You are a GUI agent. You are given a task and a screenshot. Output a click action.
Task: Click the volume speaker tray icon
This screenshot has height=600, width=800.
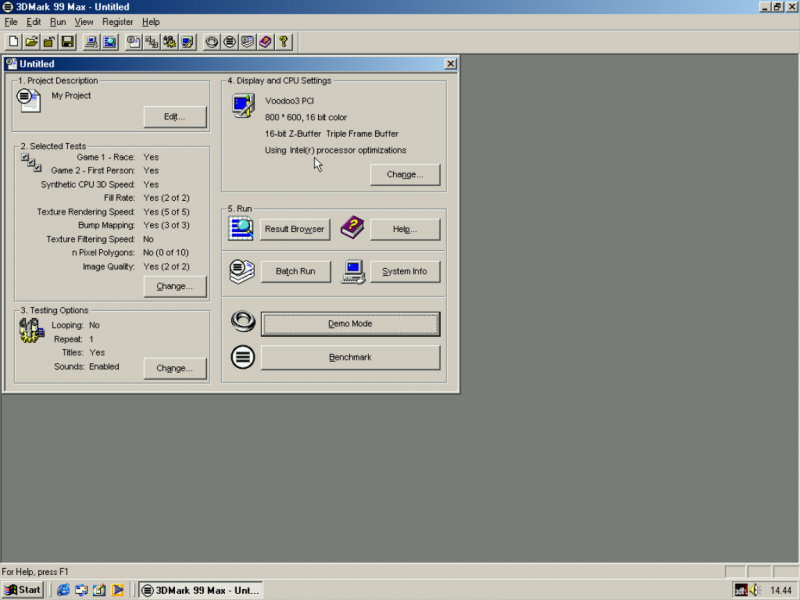[x=755, y=591]
